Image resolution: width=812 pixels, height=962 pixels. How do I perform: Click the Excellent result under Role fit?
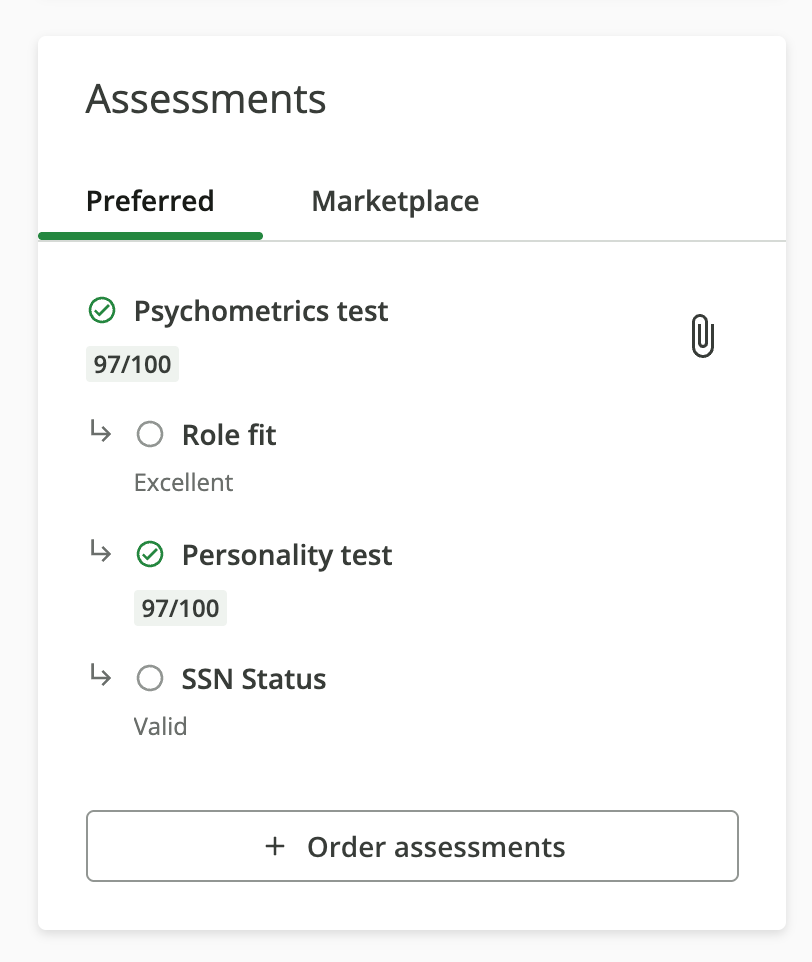(183, 483)
